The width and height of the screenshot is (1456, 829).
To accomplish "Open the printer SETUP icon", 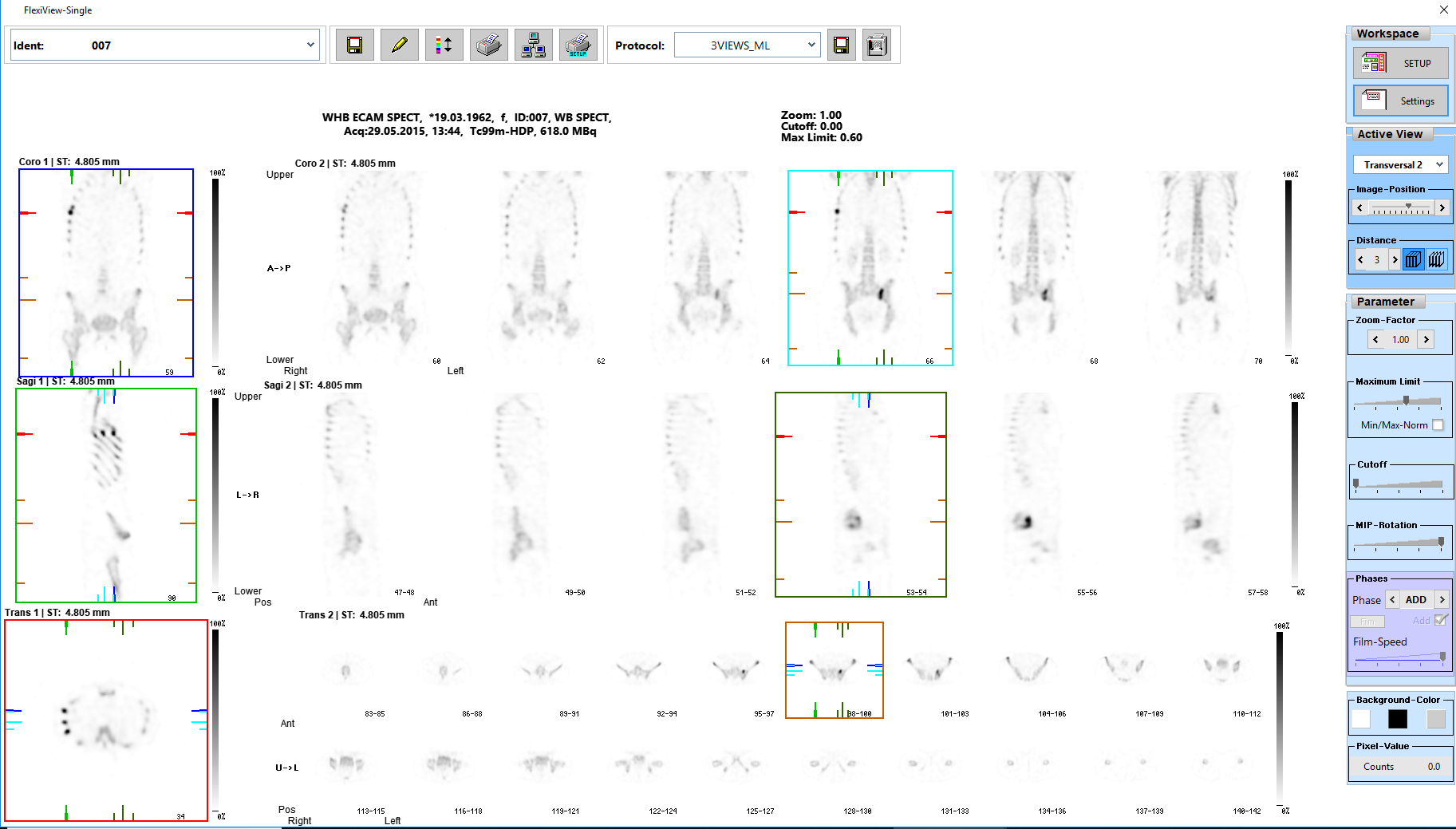I will point(578,45).
